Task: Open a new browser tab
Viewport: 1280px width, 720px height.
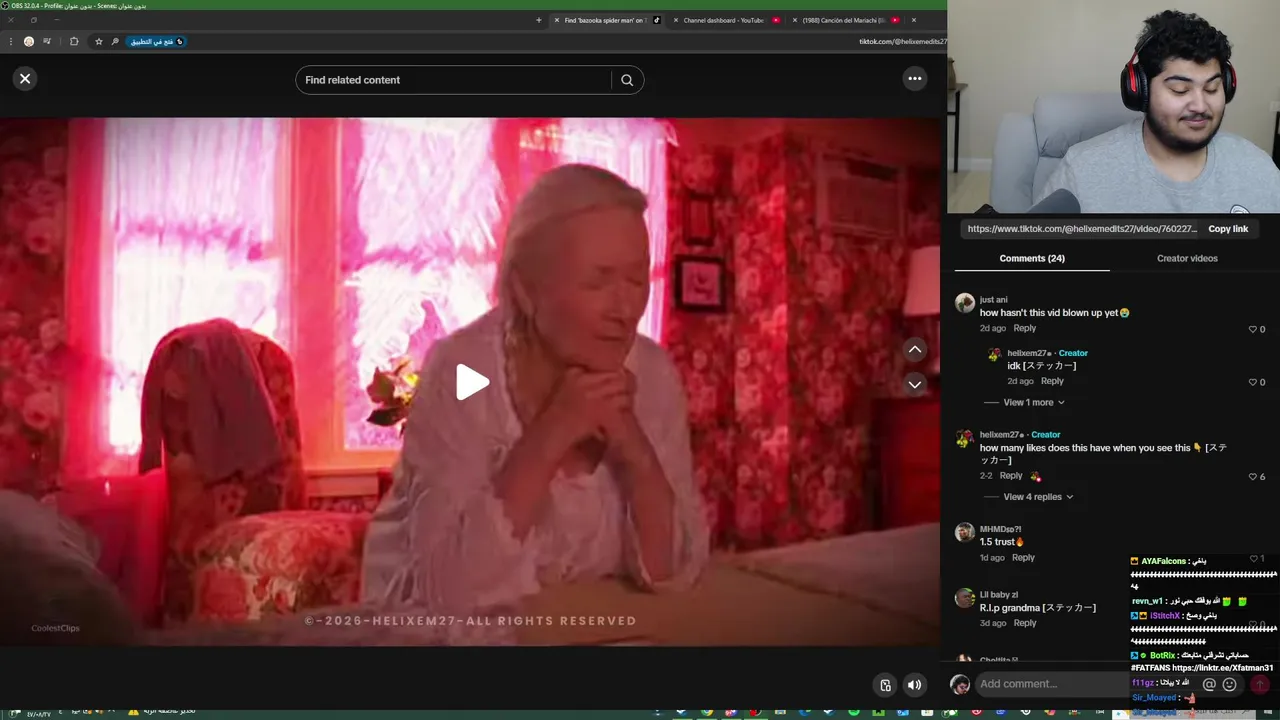Action: 539,20
